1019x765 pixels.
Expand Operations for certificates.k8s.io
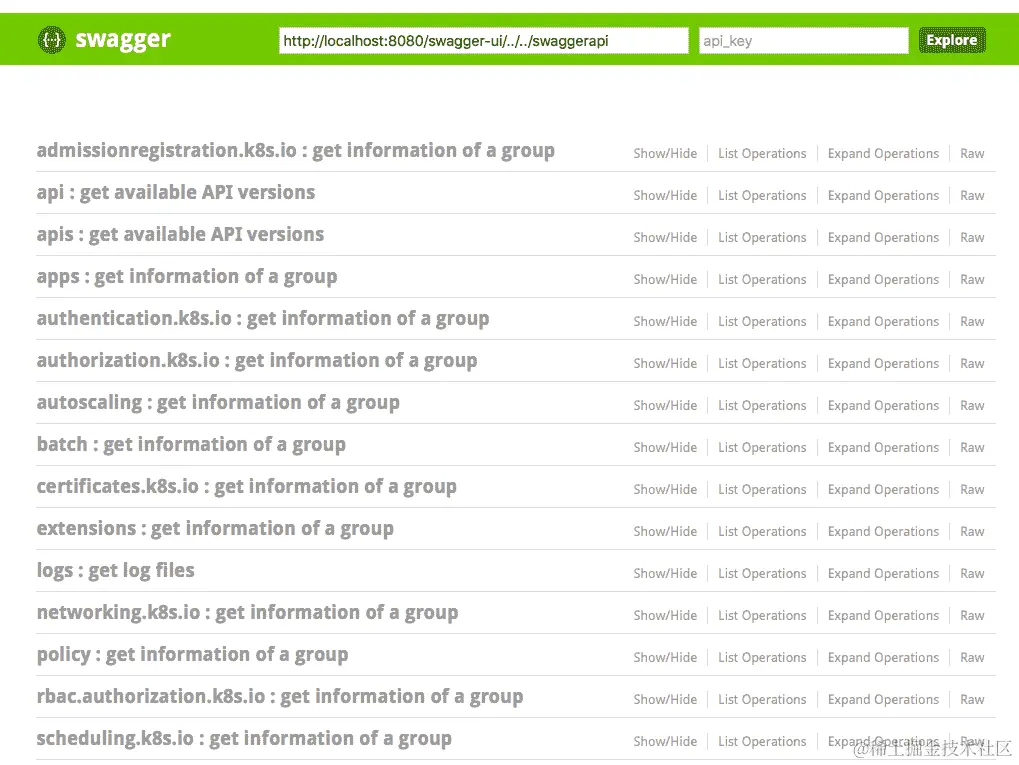(x=883, y=489)
